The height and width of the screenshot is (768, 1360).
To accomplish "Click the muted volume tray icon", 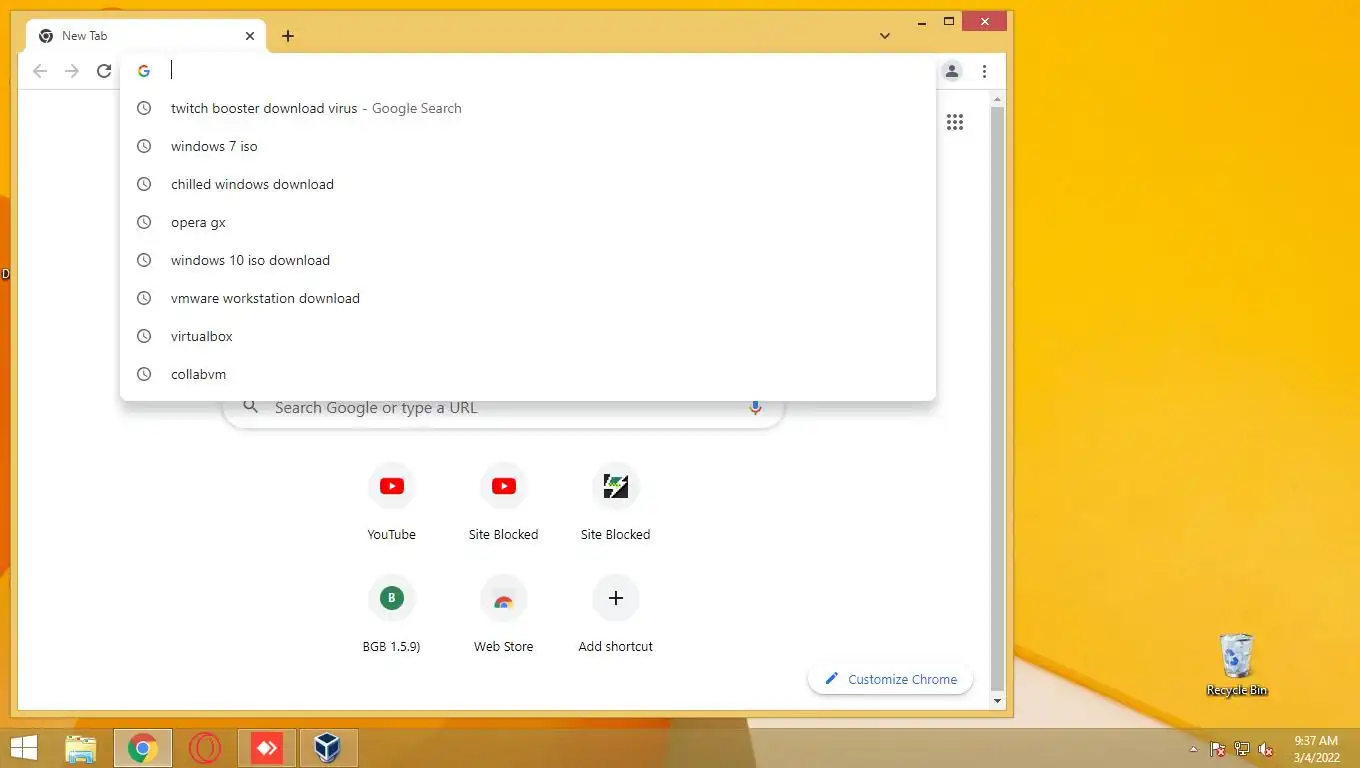I will [1266, 749].
